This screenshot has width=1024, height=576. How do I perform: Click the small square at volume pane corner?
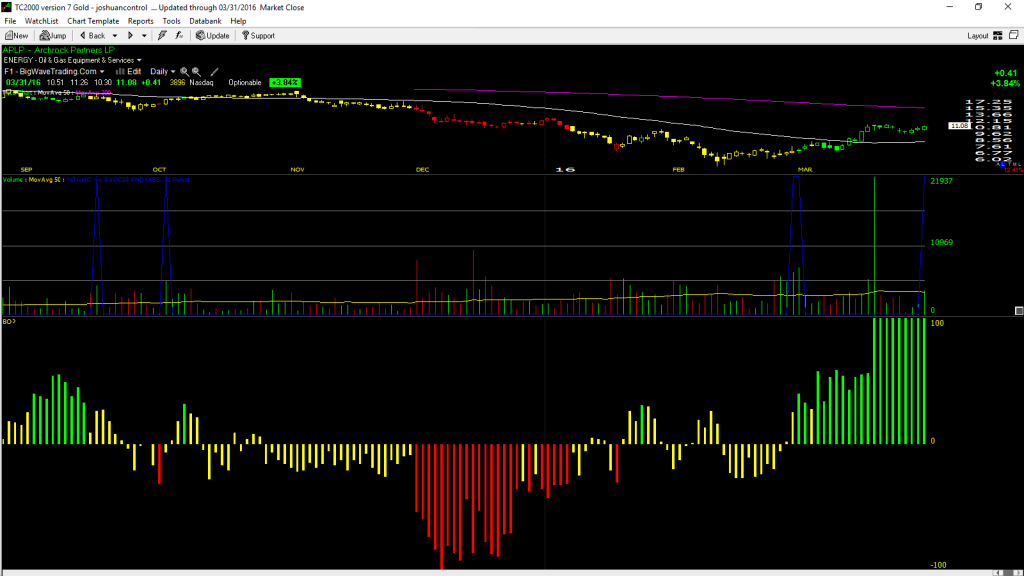coord(1019,311)
